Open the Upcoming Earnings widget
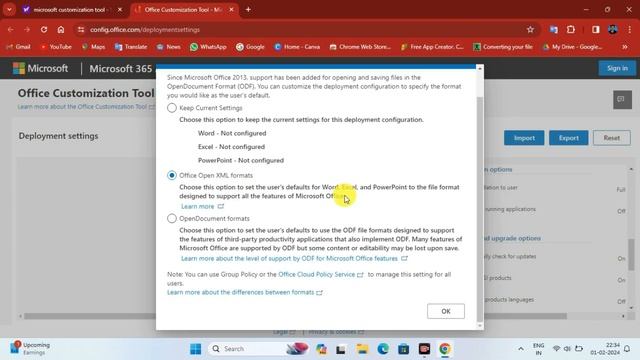 (x=30, y=349)
